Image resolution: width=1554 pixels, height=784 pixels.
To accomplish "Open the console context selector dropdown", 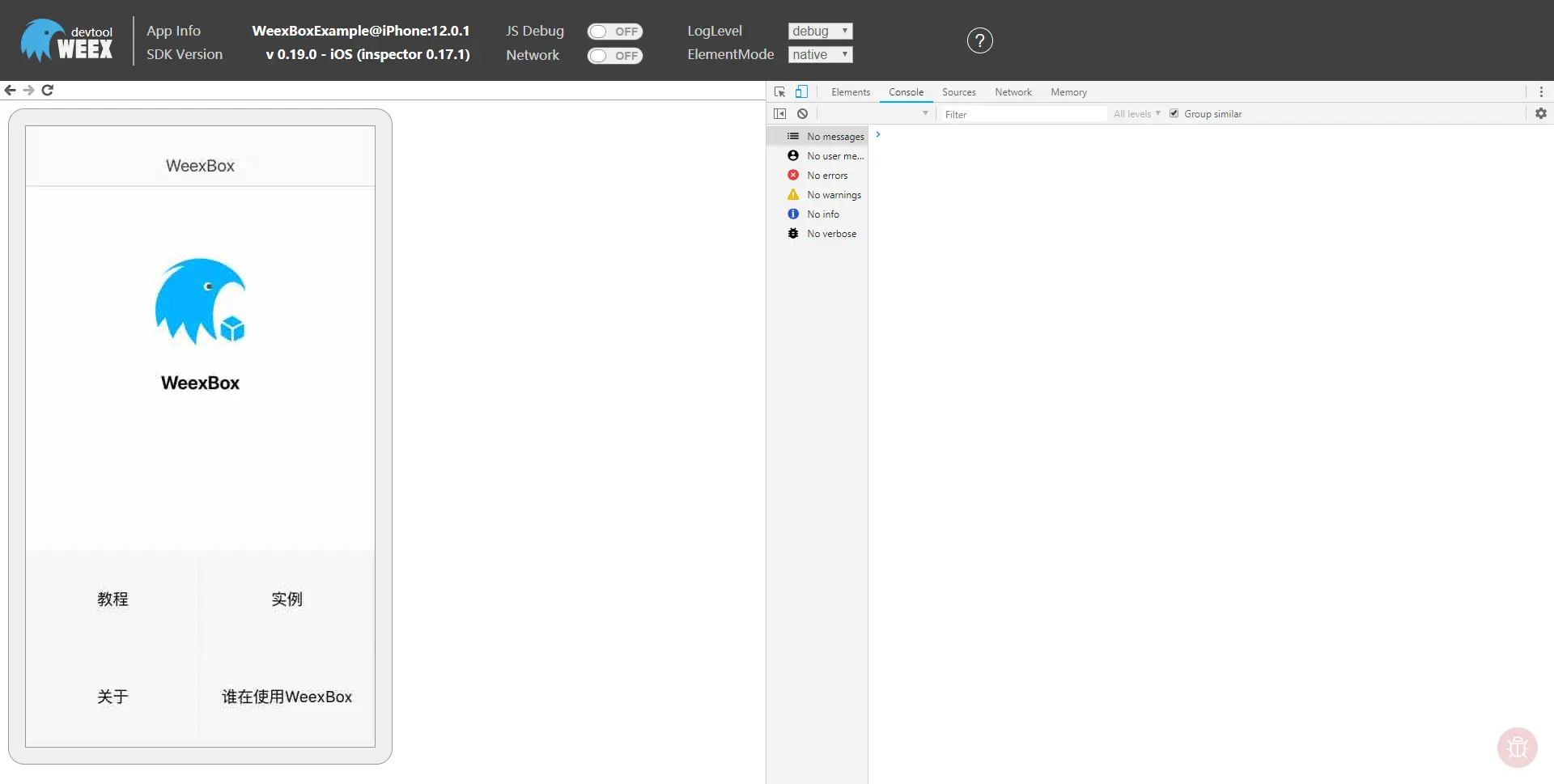I will [877, 114].
